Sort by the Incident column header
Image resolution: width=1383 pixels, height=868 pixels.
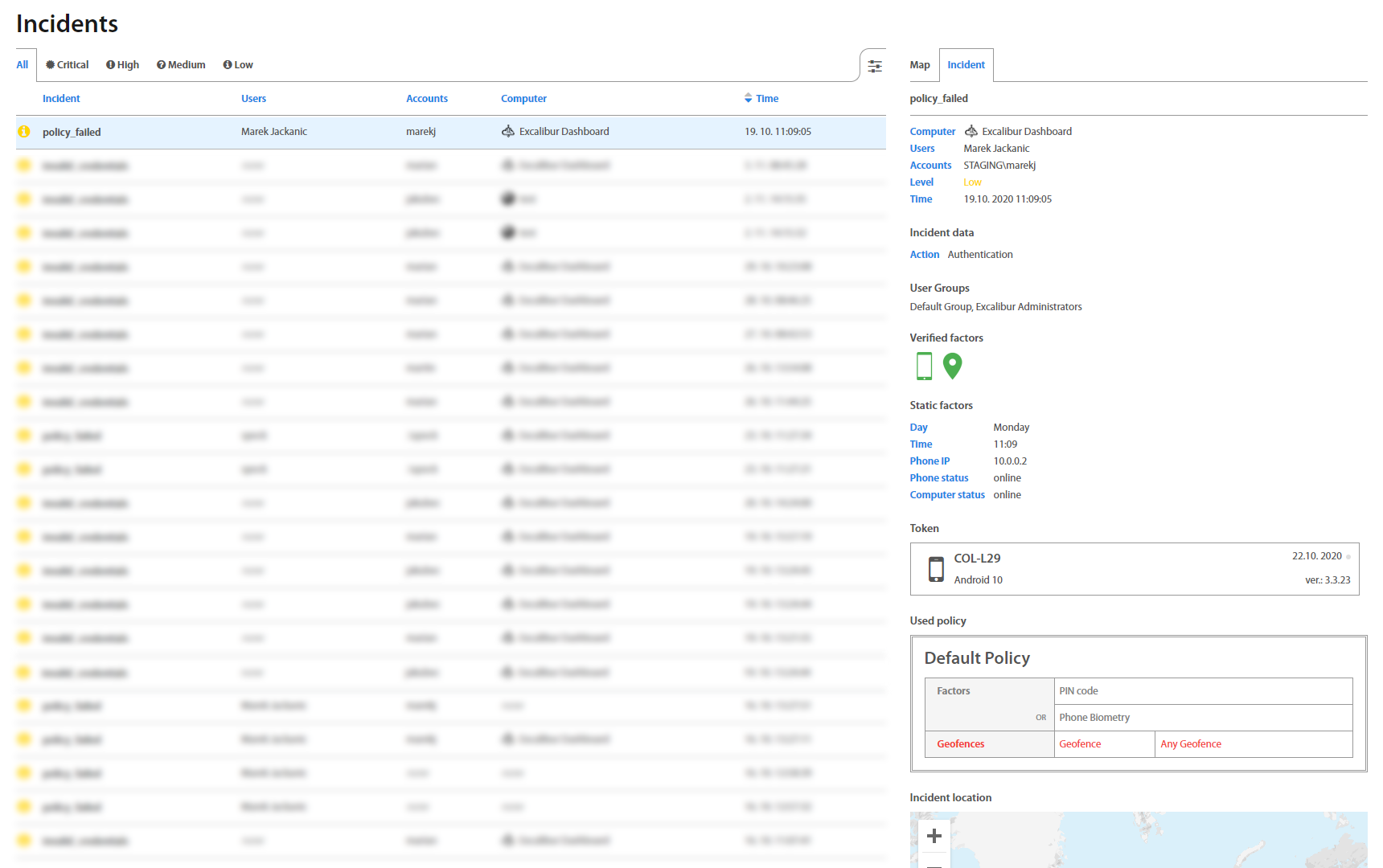[x=61, y=99]
